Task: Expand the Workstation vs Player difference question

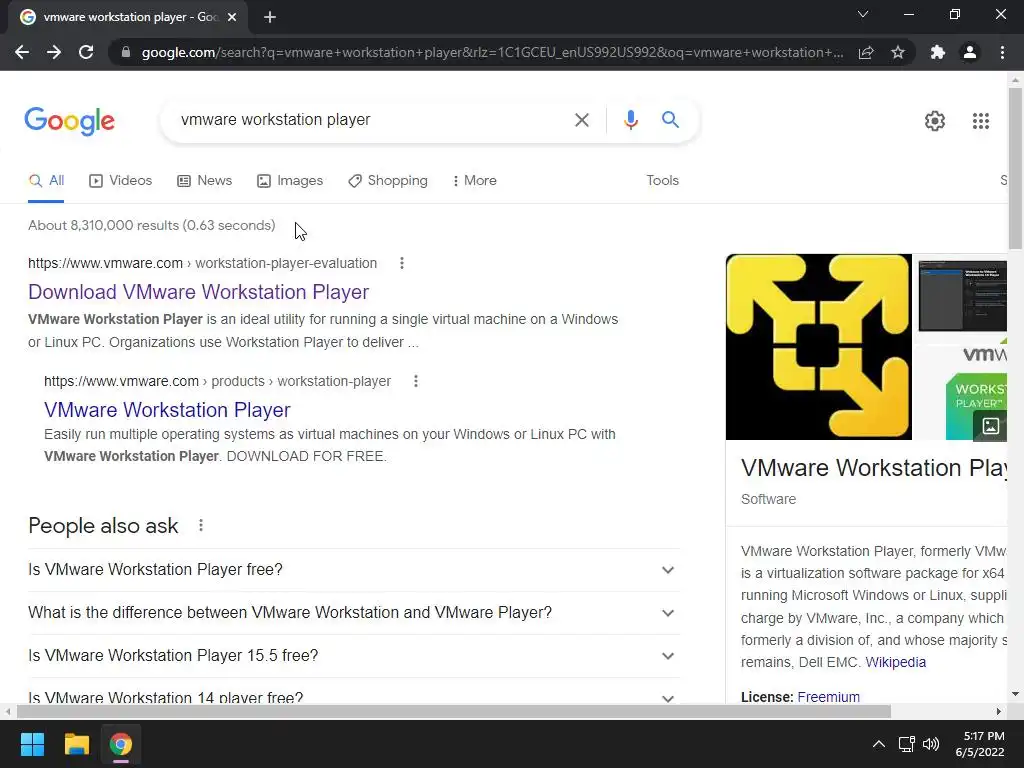Action: [353, 613]
